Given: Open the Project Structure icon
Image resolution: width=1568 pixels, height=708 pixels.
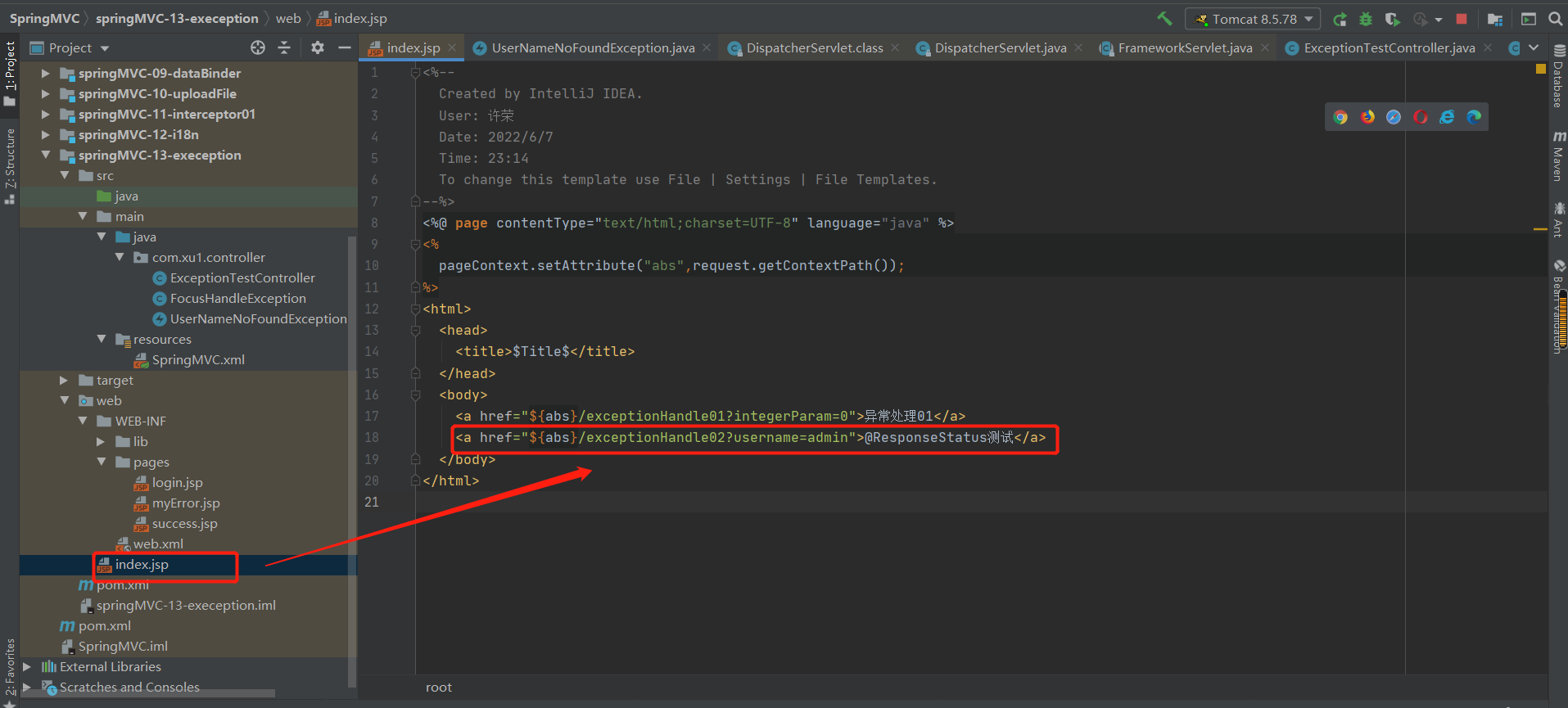Looking at the screenshot, I should [1495, 19].
